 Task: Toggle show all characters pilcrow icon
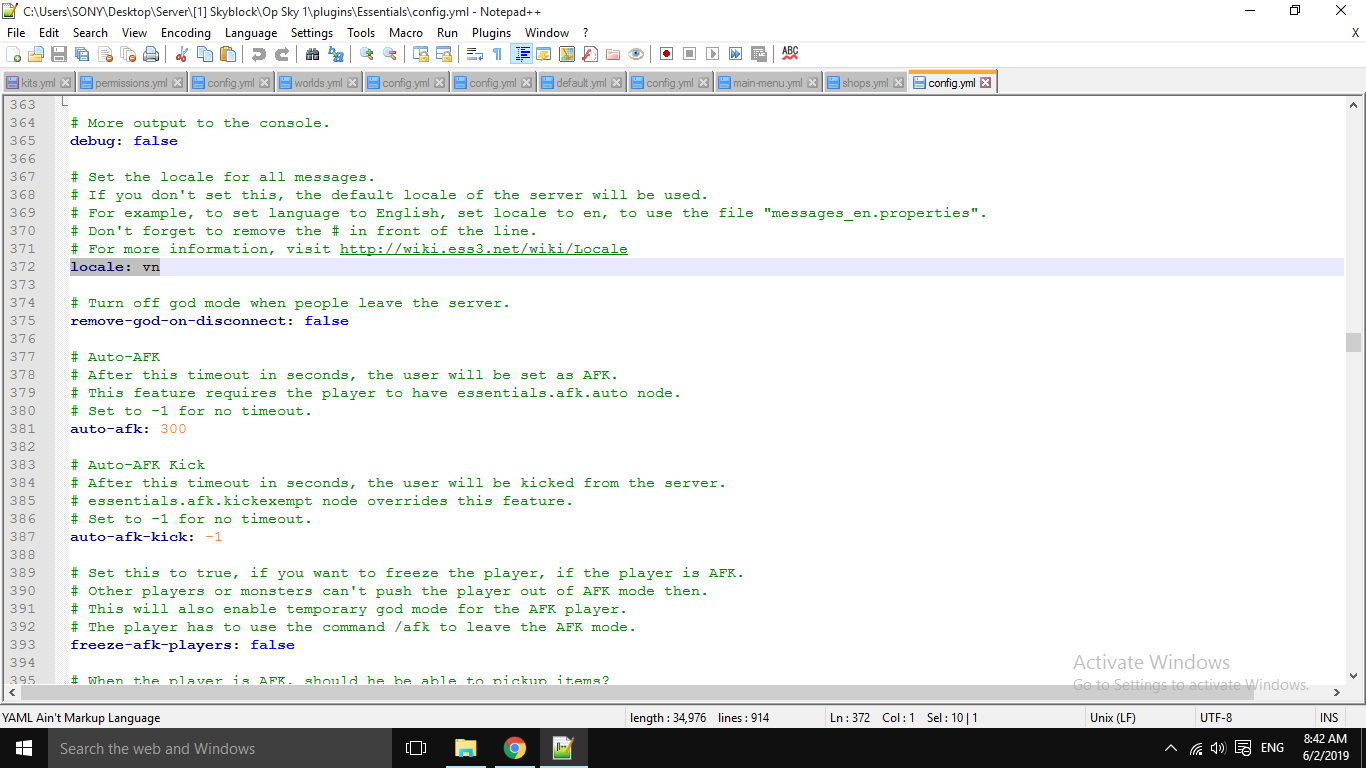[x=497, y=54]
